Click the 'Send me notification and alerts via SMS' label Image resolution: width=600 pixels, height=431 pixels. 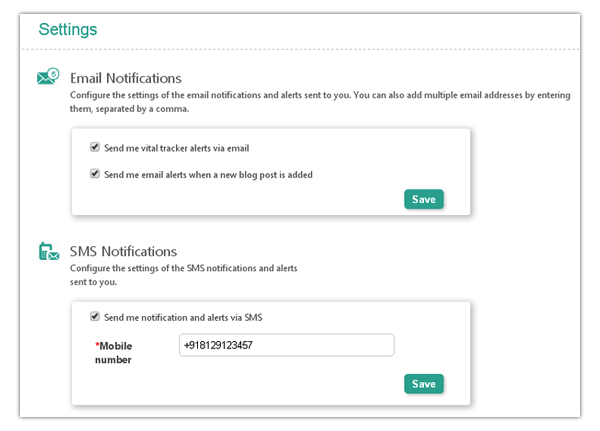click(x=183, y=318)
